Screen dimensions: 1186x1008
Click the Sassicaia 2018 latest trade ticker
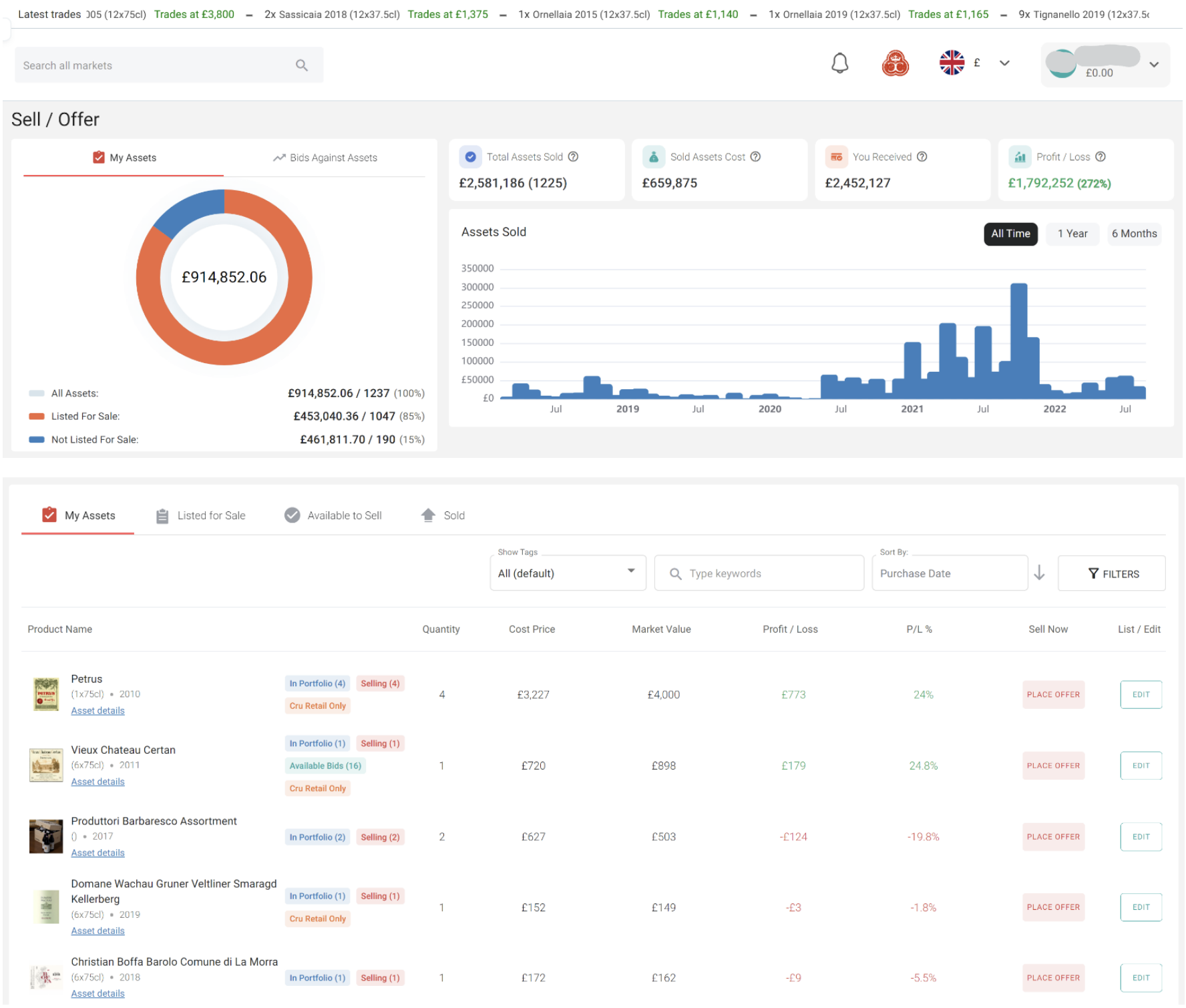coord(376,14)
